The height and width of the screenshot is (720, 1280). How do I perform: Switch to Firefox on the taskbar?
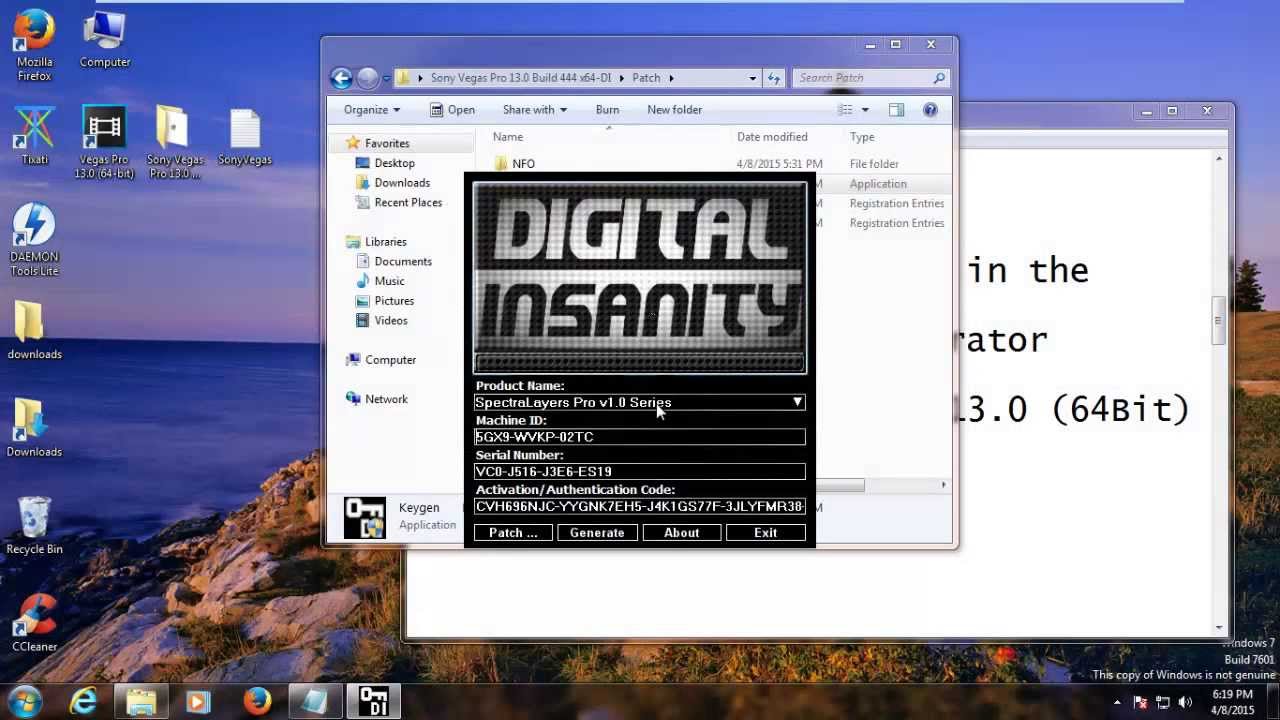(x=257, y=702)
